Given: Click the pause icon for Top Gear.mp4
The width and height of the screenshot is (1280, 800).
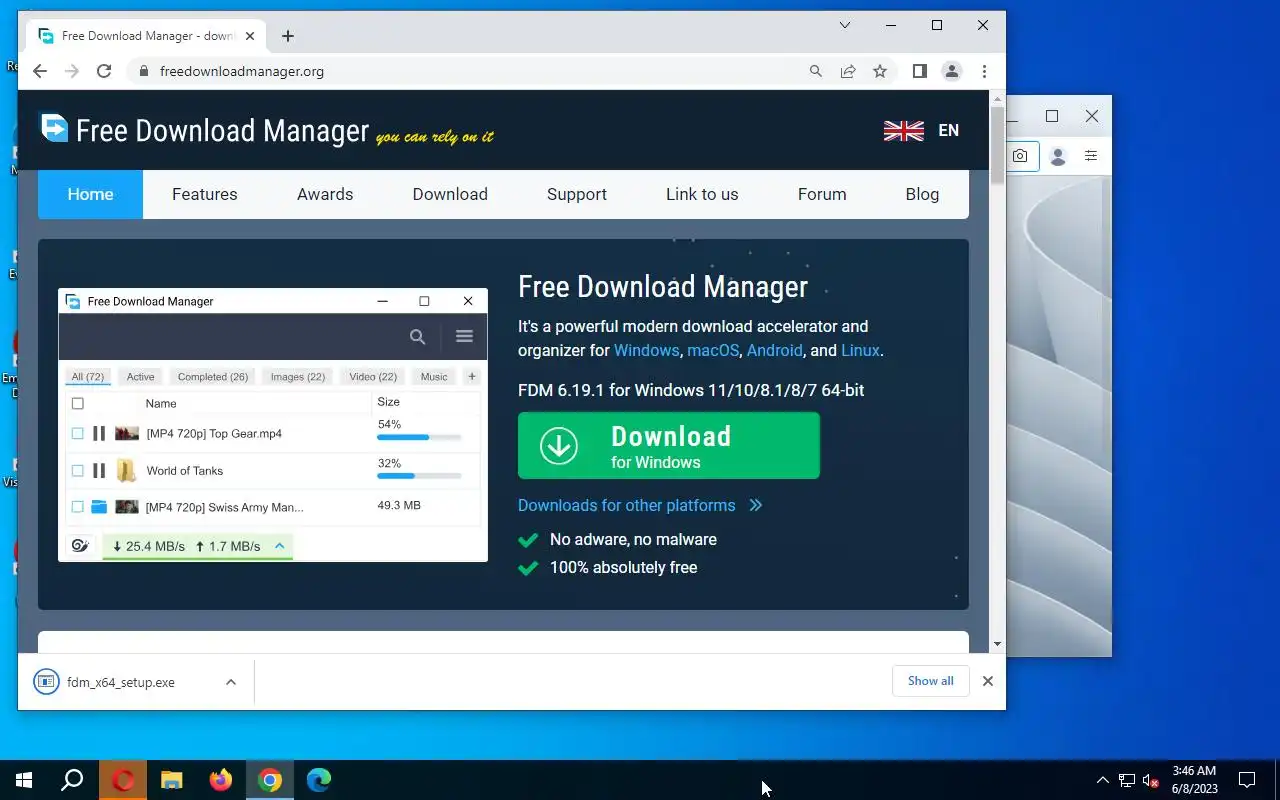Looking at the screenshot, I should [x=99, y=434].
